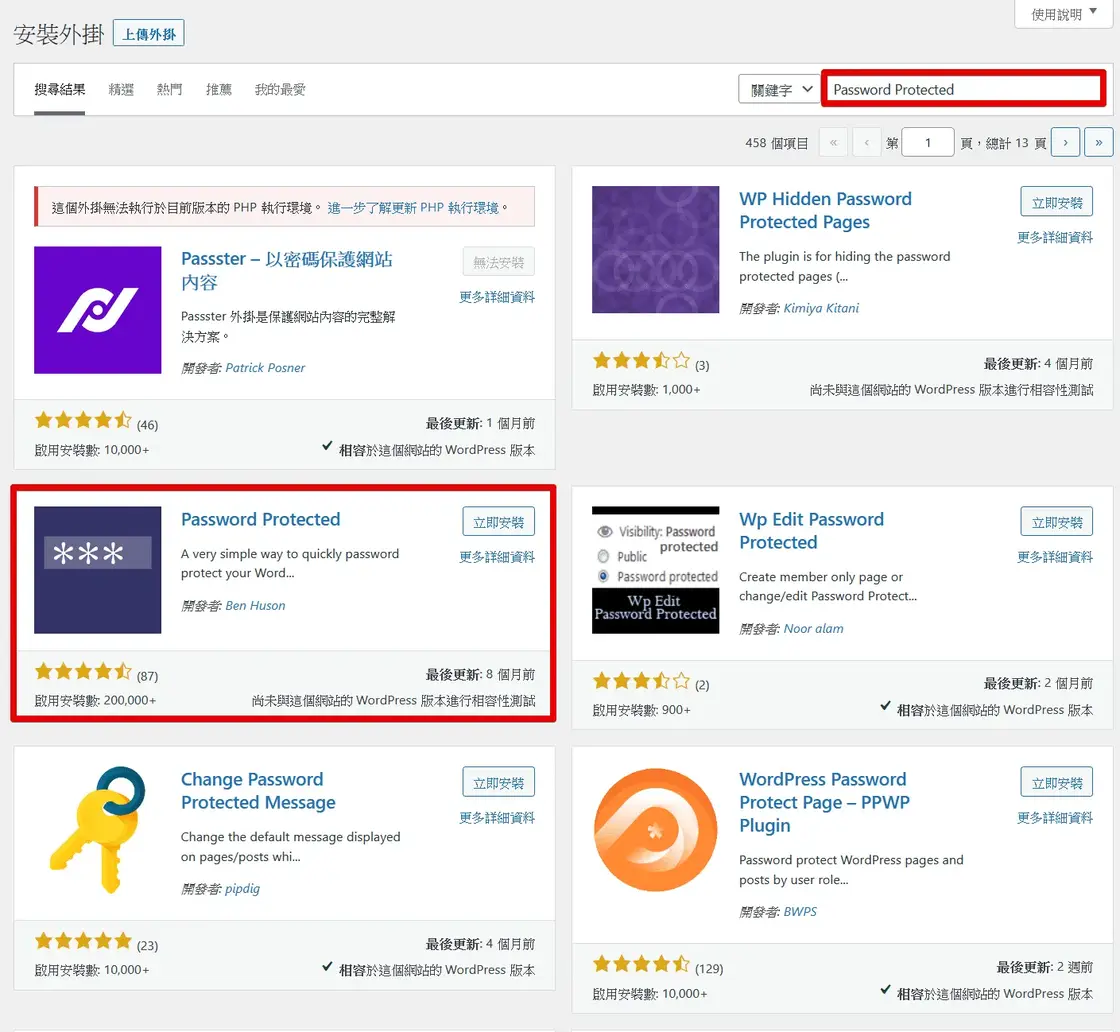The image size is (1120, 1032).
Task: Click the Passster plugin purple icon
Action: (x=97, y=310)
